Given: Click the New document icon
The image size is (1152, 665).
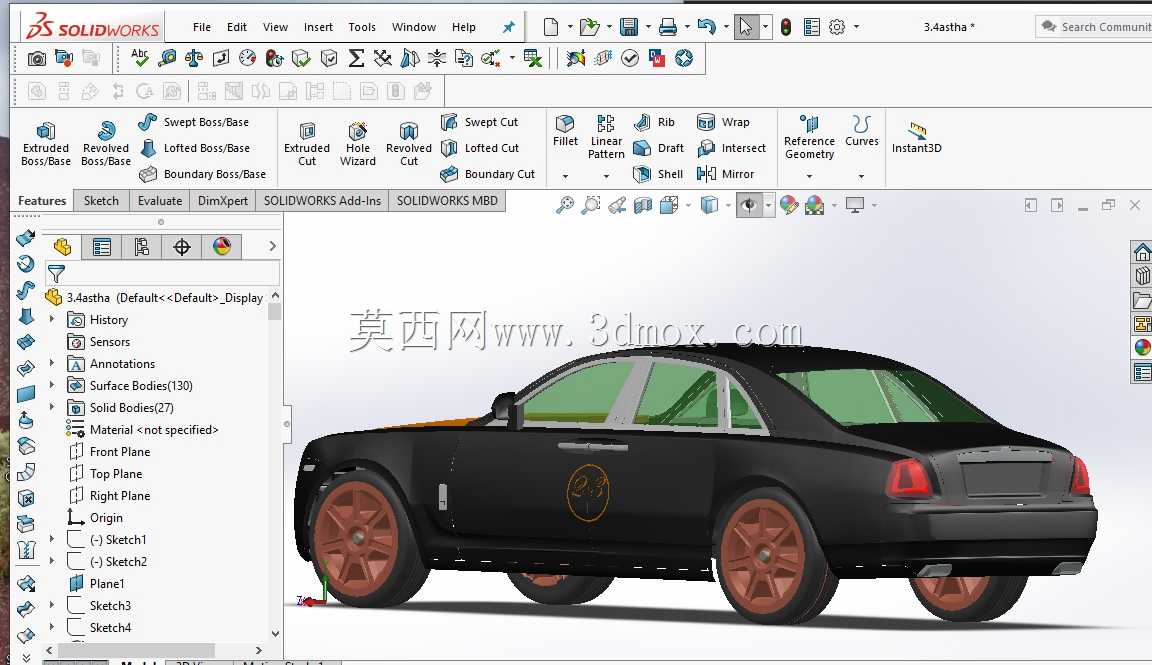Looking at the screenshot, I should [x=550, y=27].
